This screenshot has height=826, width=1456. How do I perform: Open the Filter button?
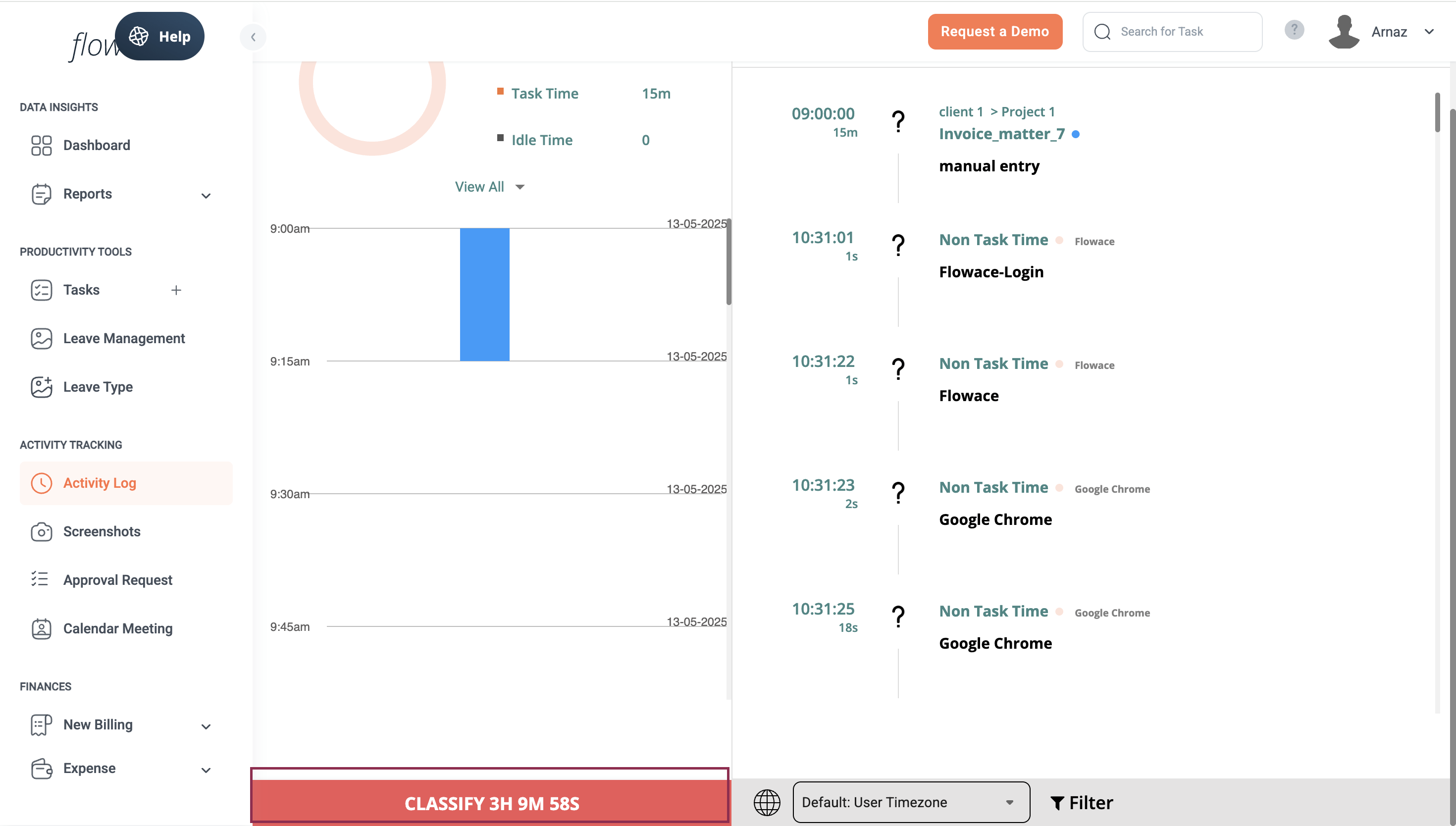1082,803
